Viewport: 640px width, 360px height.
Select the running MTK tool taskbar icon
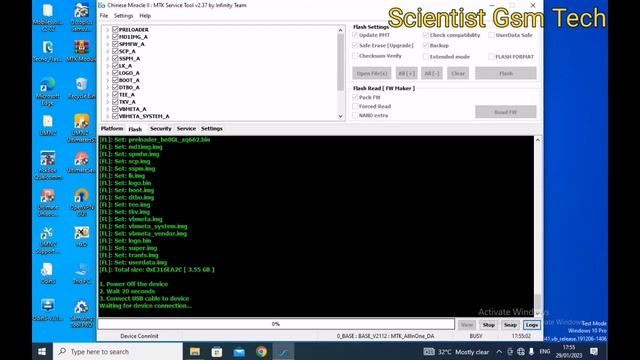[283, 351]
